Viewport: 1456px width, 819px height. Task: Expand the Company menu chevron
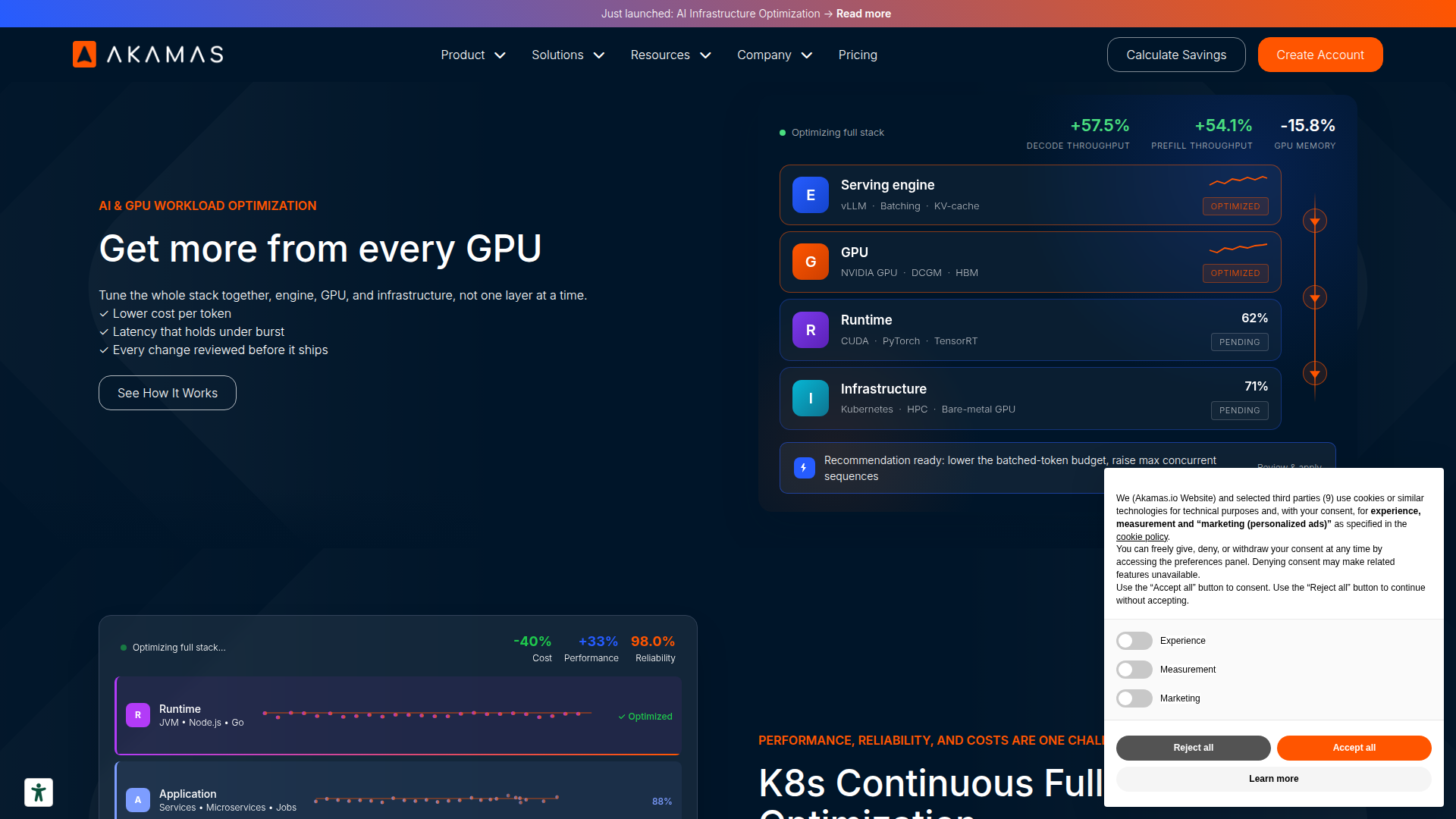click(807, 55)
